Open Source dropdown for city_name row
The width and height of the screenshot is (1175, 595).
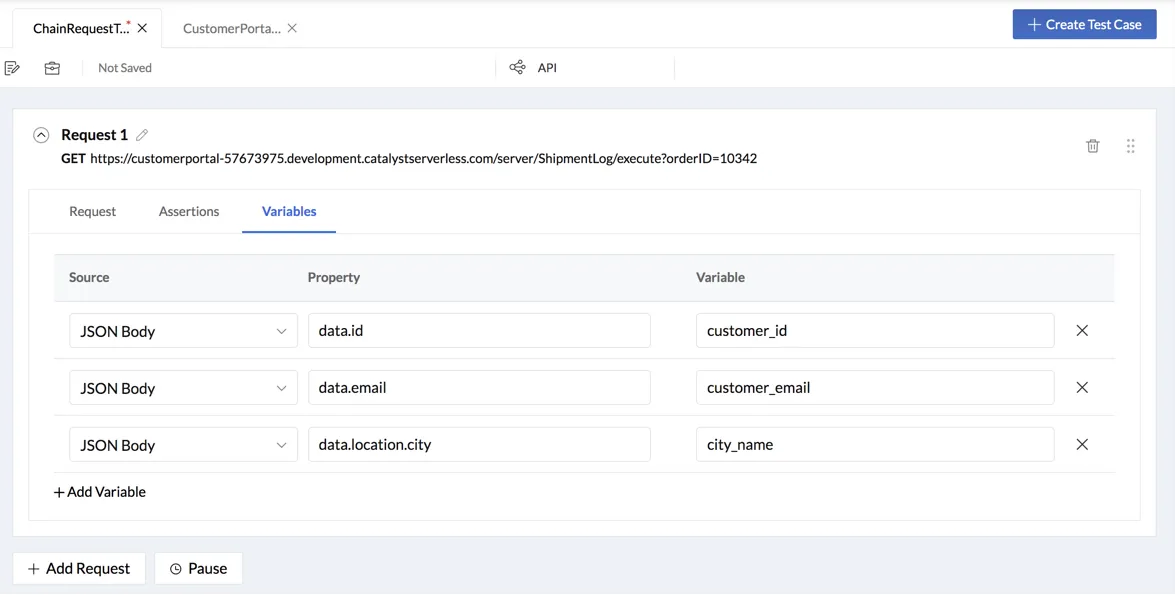[x=184, y=444]
